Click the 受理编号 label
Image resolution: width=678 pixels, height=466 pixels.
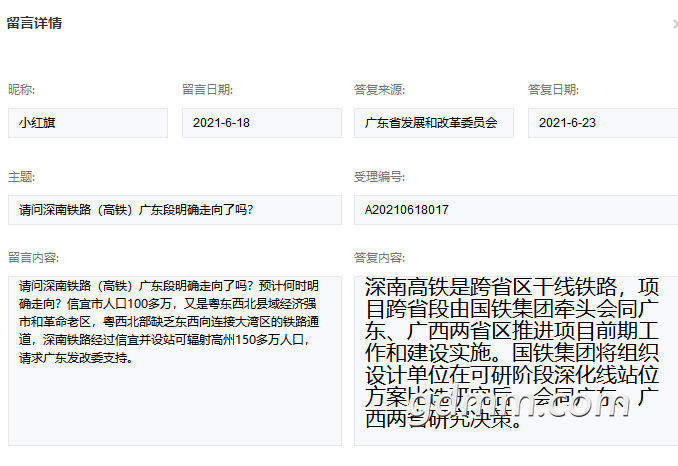pyautogui.click(x=379, y=177)
